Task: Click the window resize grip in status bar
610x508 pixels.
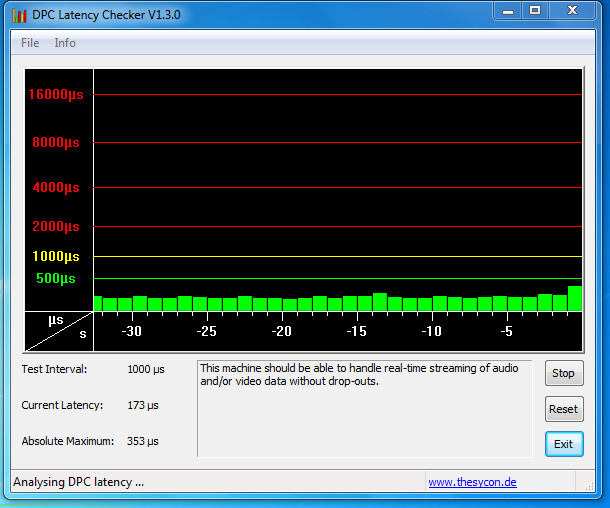Action: [589, 485]
